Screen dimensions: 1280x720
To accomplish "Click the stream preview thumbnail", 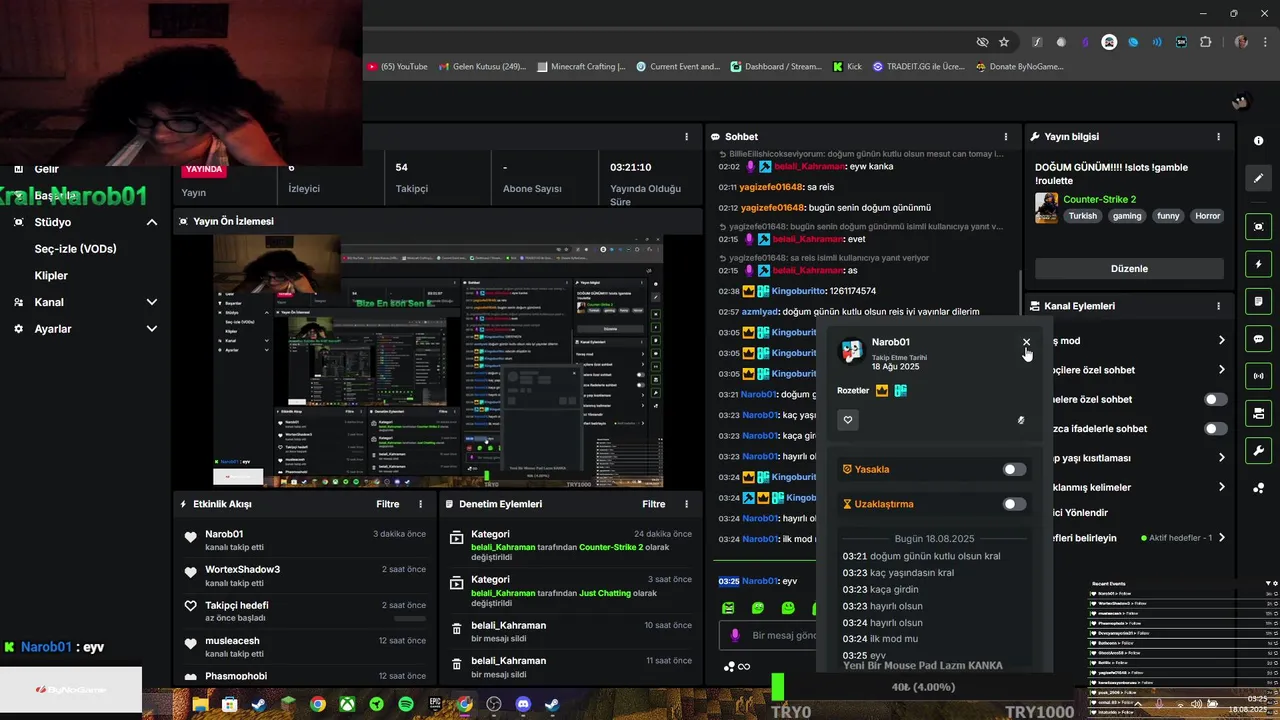I will (x=437, y=363).
